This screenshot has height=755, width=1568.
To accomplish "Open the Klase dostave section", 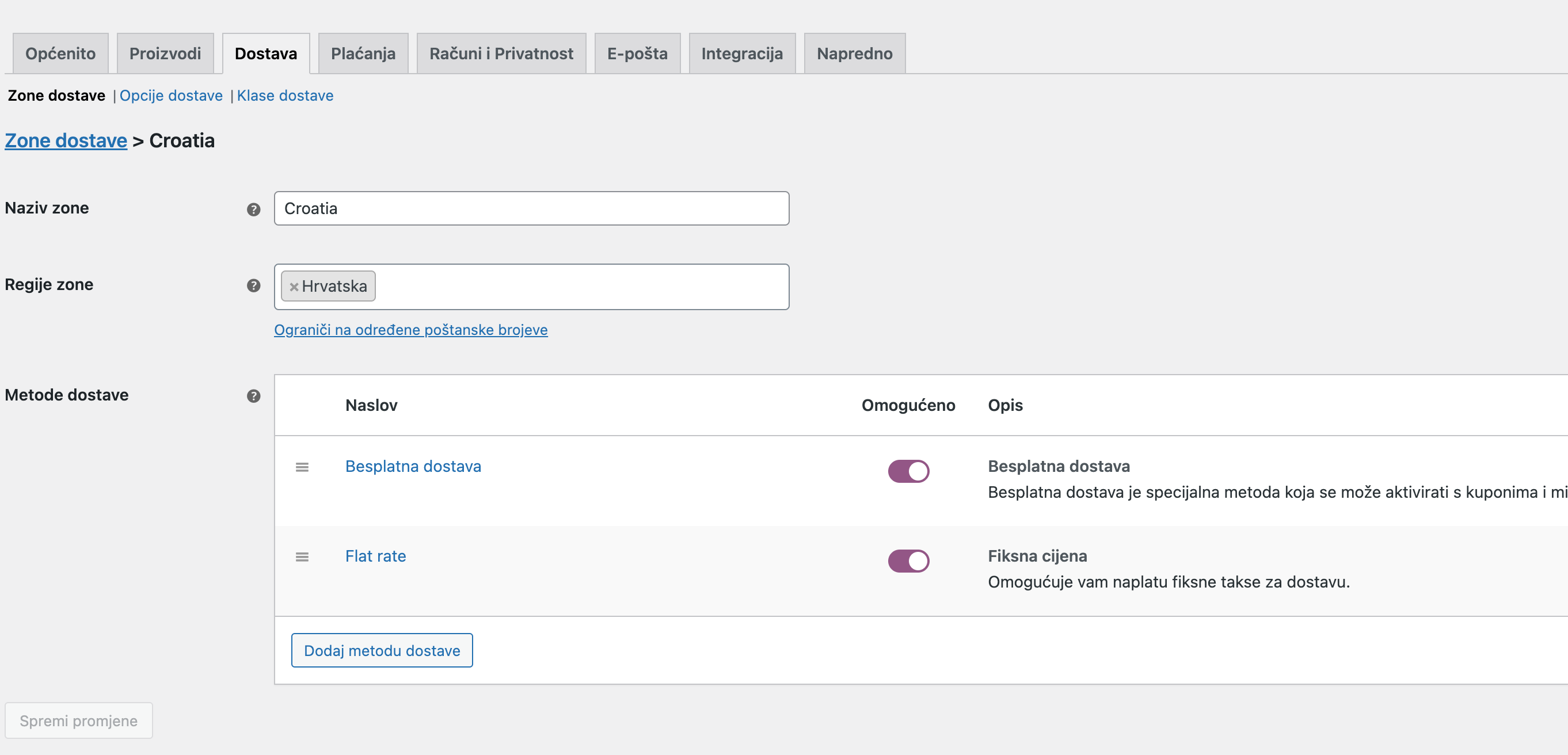I will coord(285,96).
